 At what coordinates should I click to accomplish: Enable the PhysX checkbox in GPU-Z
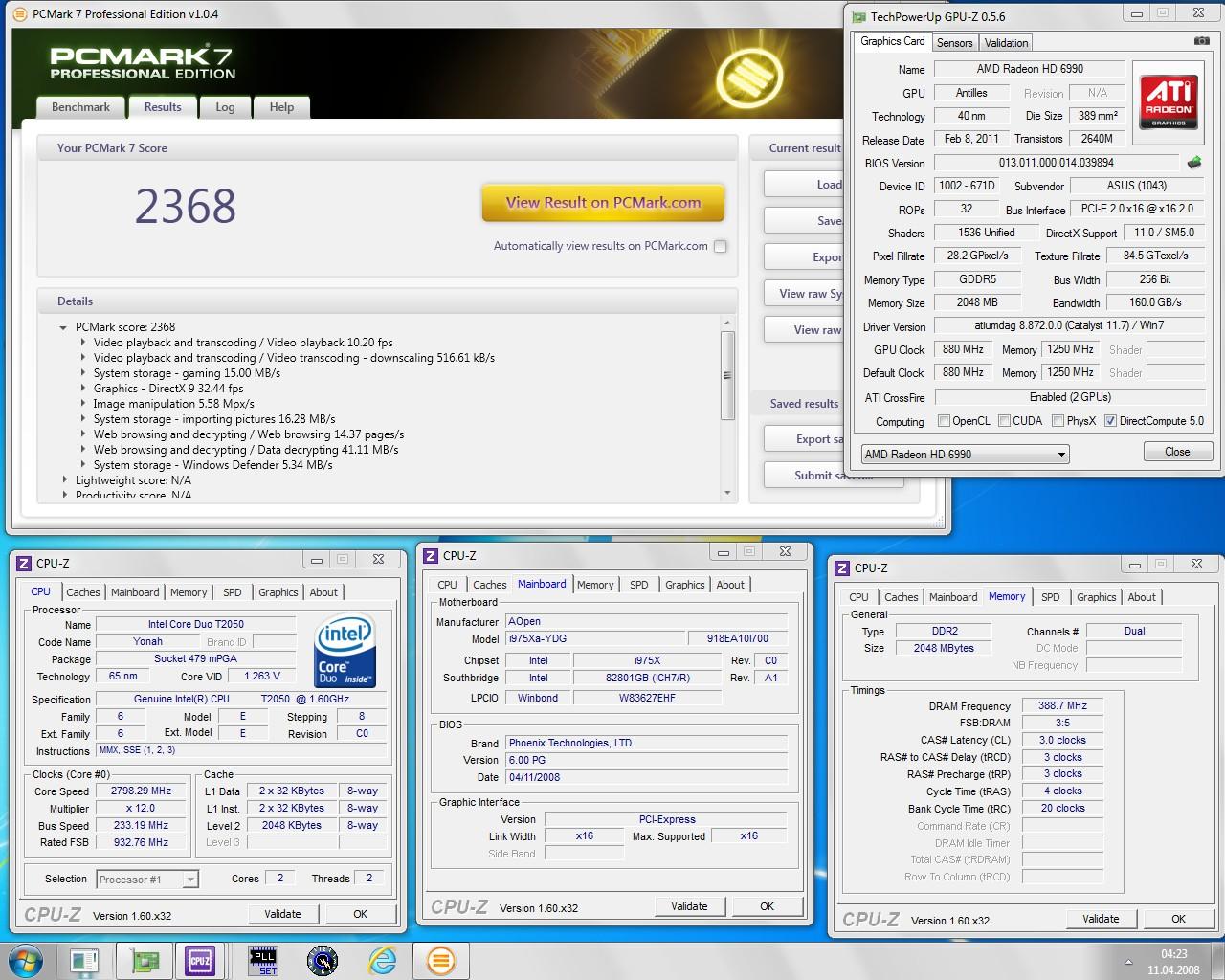[x=1058, y=421]
